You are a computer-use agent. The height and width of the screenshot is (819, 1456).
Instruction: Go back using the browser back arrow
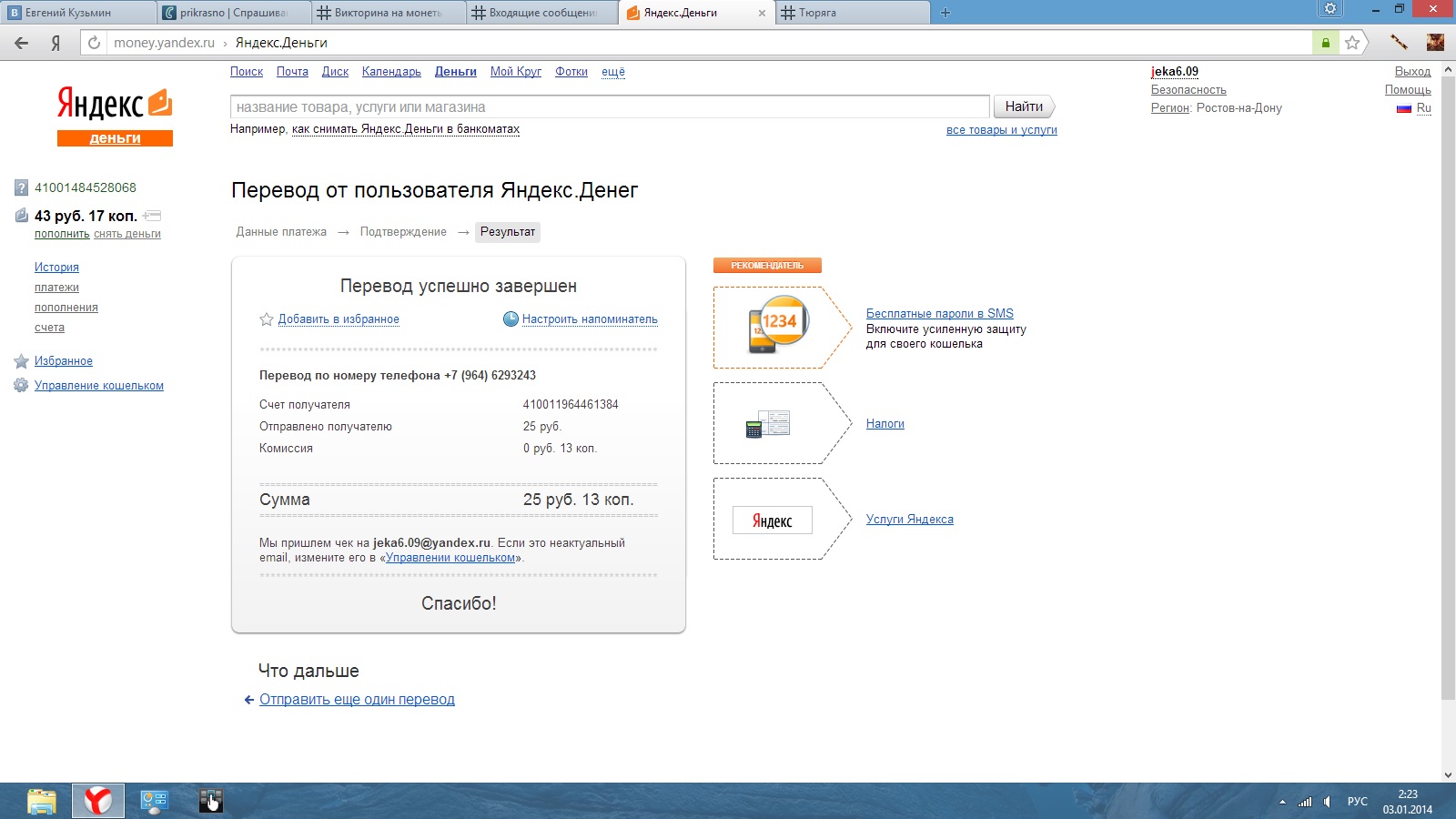click(22, 43)
